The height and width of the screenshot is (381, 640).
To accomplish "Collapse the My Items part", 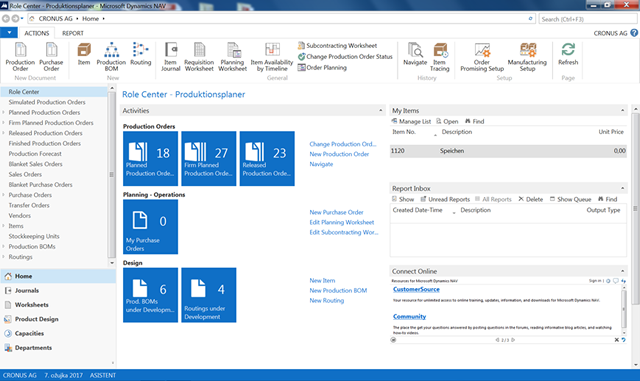I will coord(622,110).
